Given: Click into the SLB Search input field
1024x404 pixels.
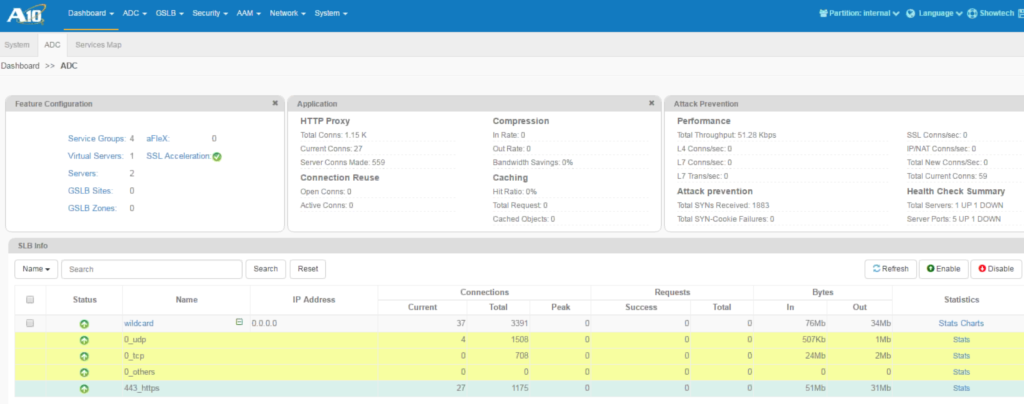Looking at the screenshot, I should (151, 269).
